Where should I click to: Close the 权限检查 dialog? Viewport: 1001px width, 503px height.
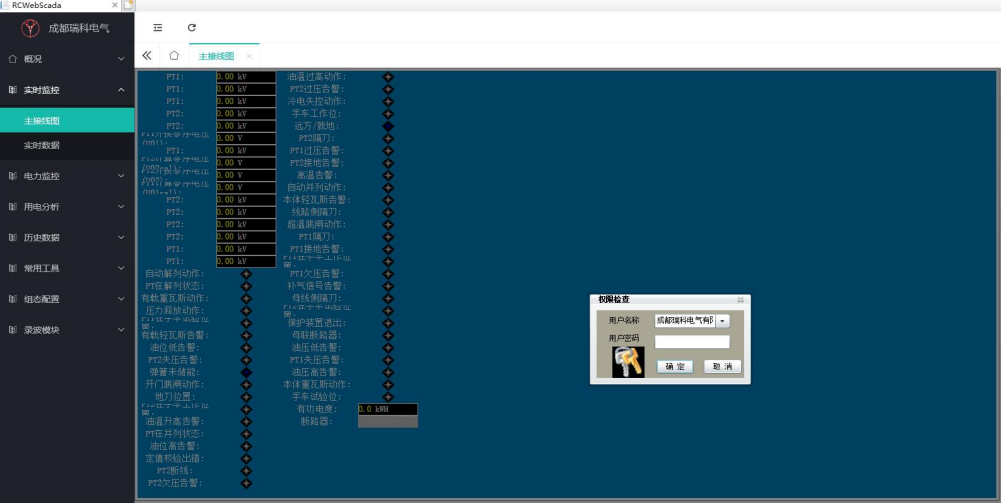tap(741, 300)
